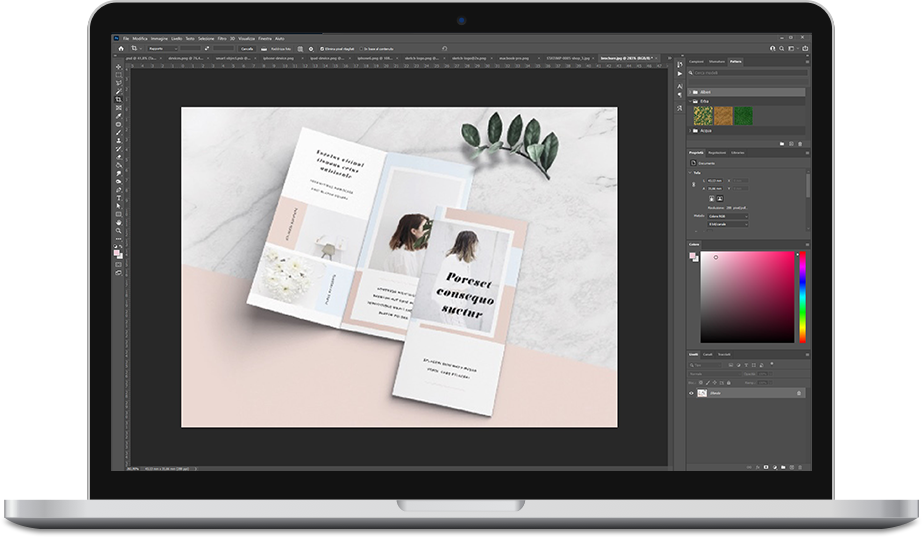Select the Crop tool in the toolbar
The image size is (922, 537).
[119, 99]
